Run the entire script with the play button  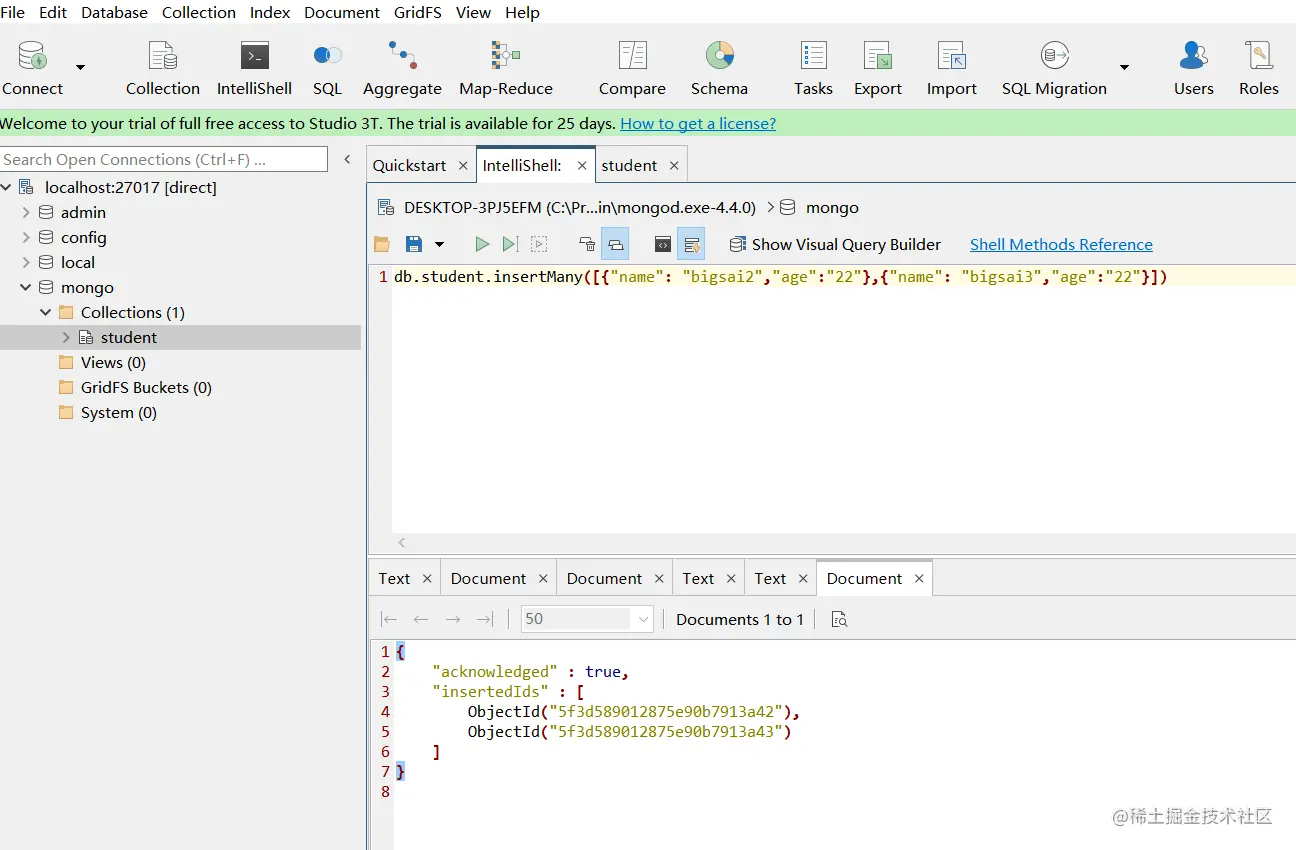[x=482, y=244]
